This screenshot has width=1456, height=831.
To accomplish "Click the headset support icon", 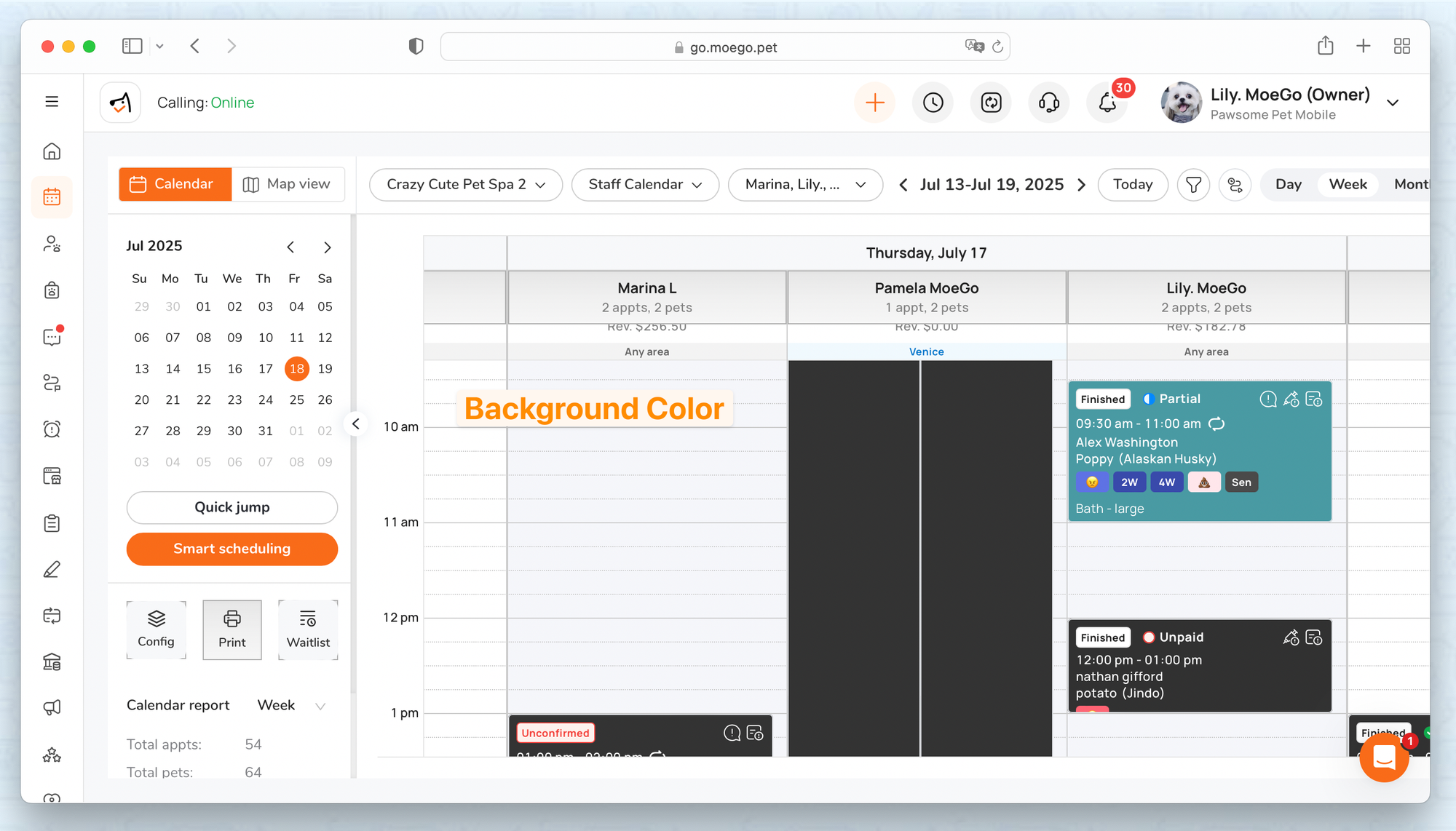I will (x=1048, y=103).
